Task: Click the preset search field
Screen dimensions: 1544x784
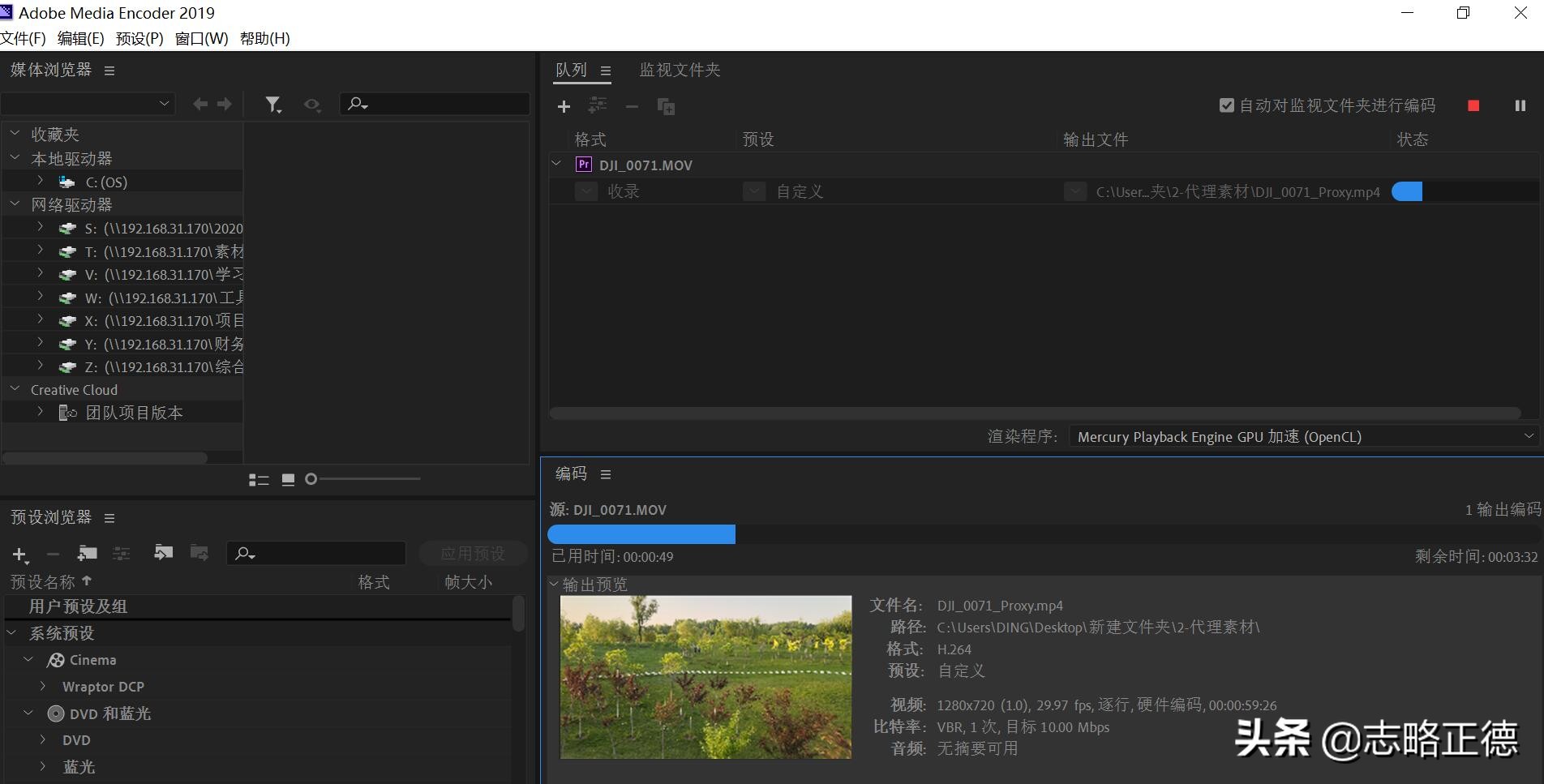Action: pos(316,553)
